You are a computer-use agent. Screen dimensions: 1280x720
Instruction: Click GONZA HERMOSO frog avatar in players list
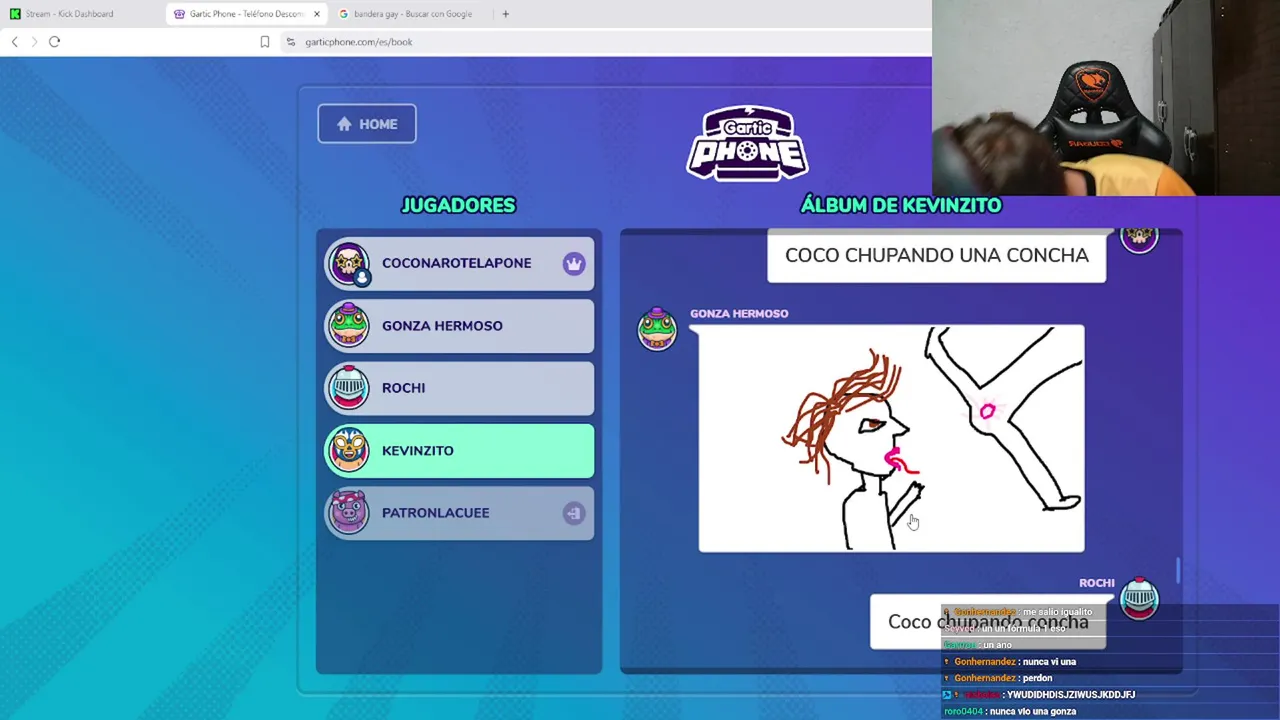[x=349, y=325]
